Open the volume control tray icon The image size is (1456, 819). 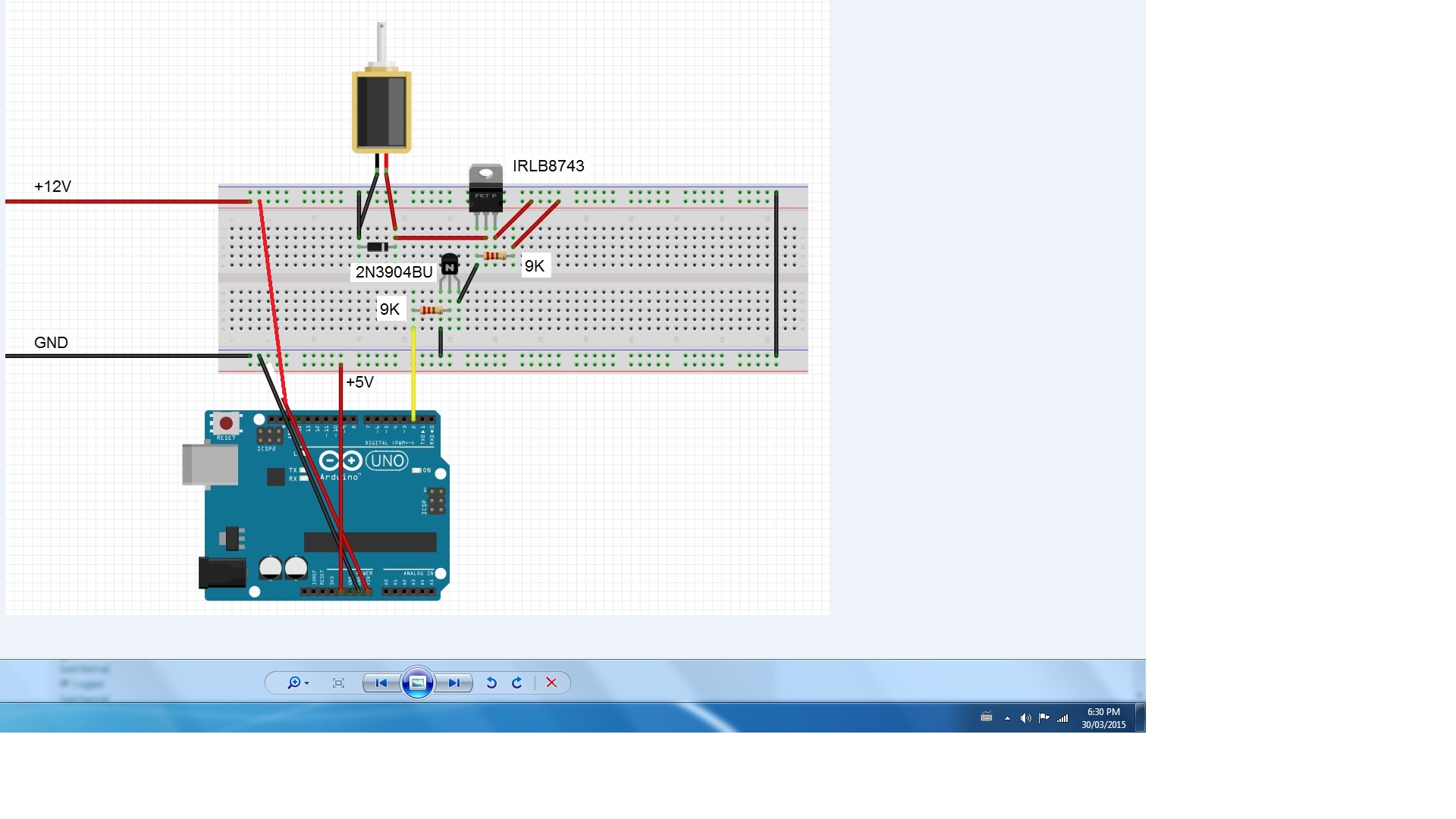(1026, 717)
